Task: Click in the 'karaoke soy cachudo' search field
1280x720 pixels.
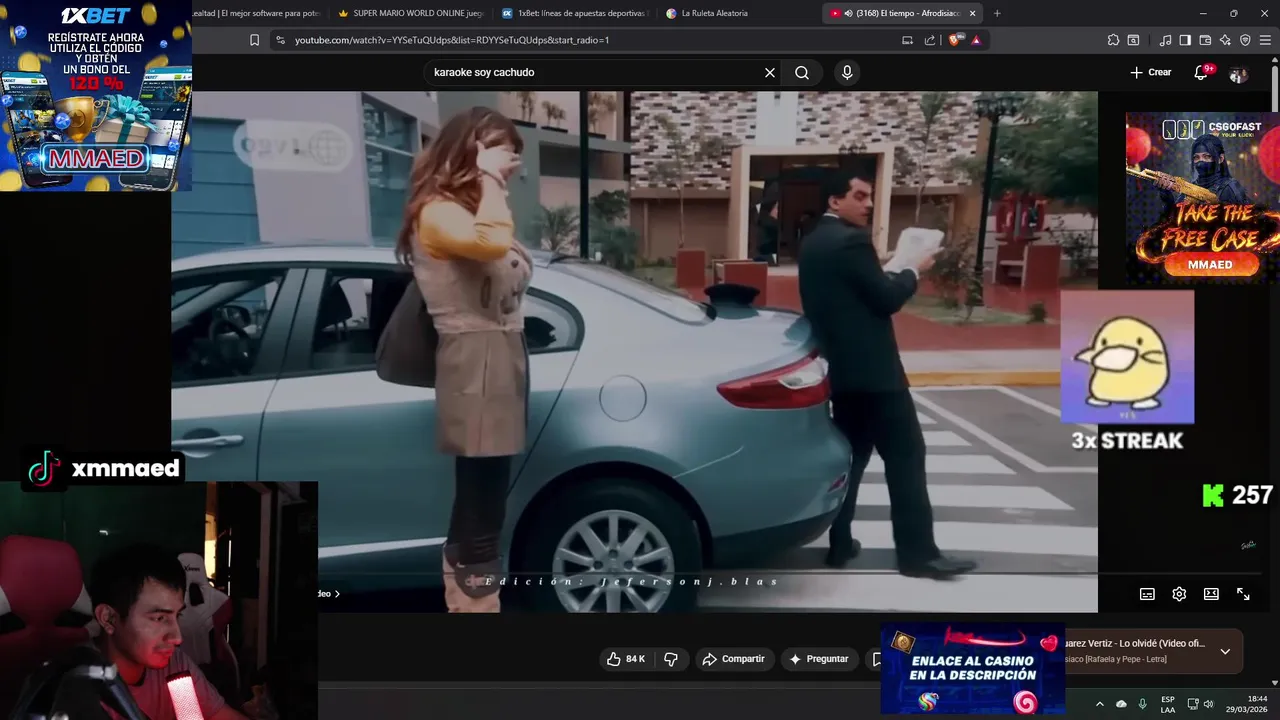Action: click(x=594, y=72)
